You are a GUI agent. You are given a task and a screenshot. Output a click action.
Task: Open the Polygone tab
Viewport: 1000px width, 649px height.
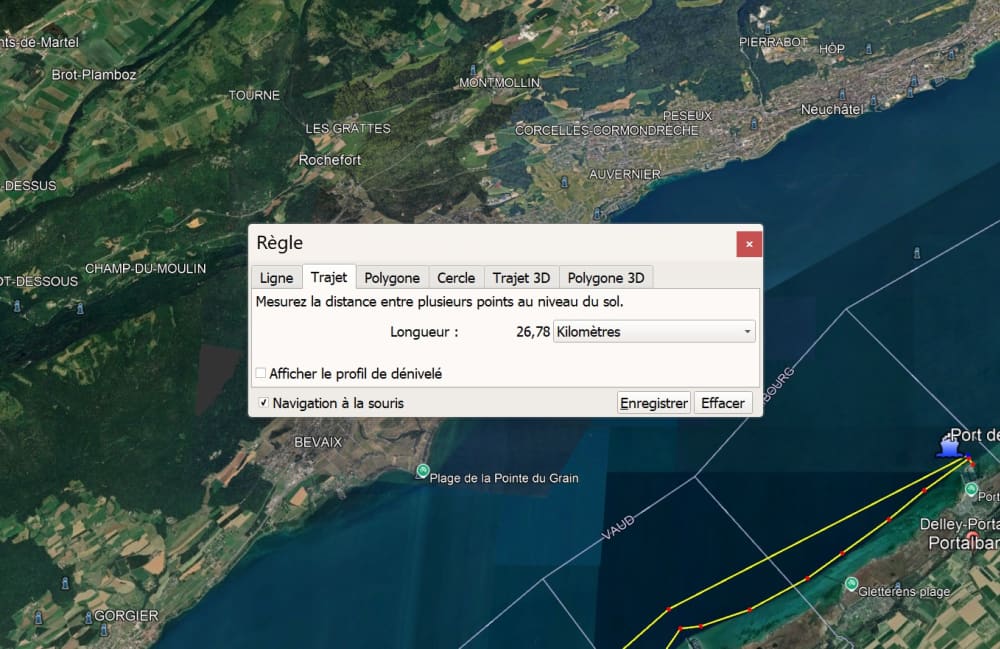pyautogui.click(x=392, y=278)
